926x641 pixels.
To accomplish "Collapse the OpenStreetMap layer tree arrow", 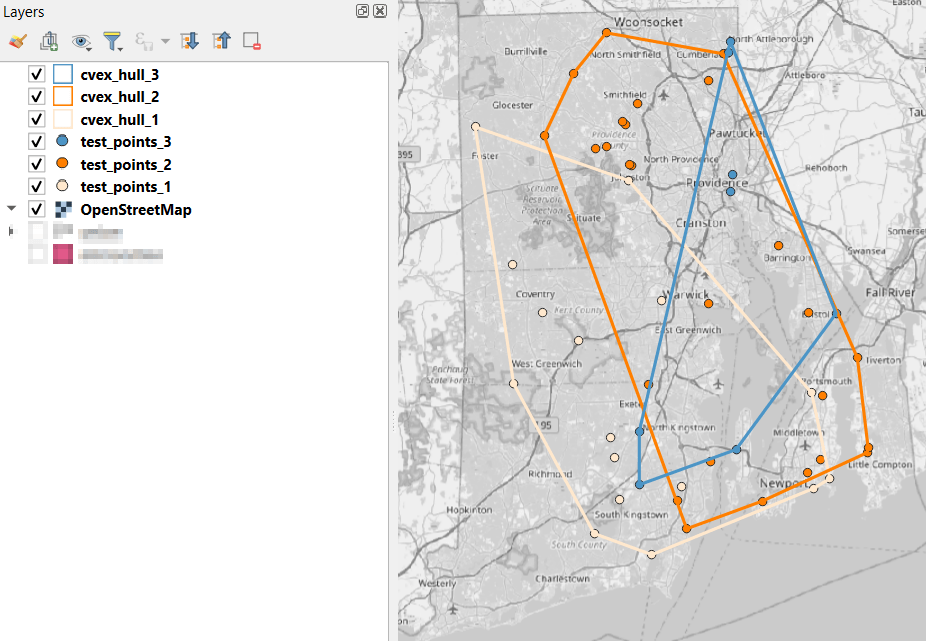I will (12, 209).
